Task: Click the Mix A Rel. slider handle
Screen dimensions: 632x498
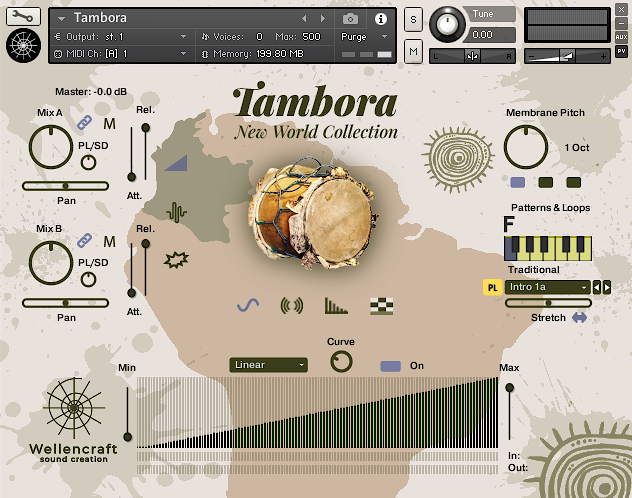Action: tap(146, 128)
